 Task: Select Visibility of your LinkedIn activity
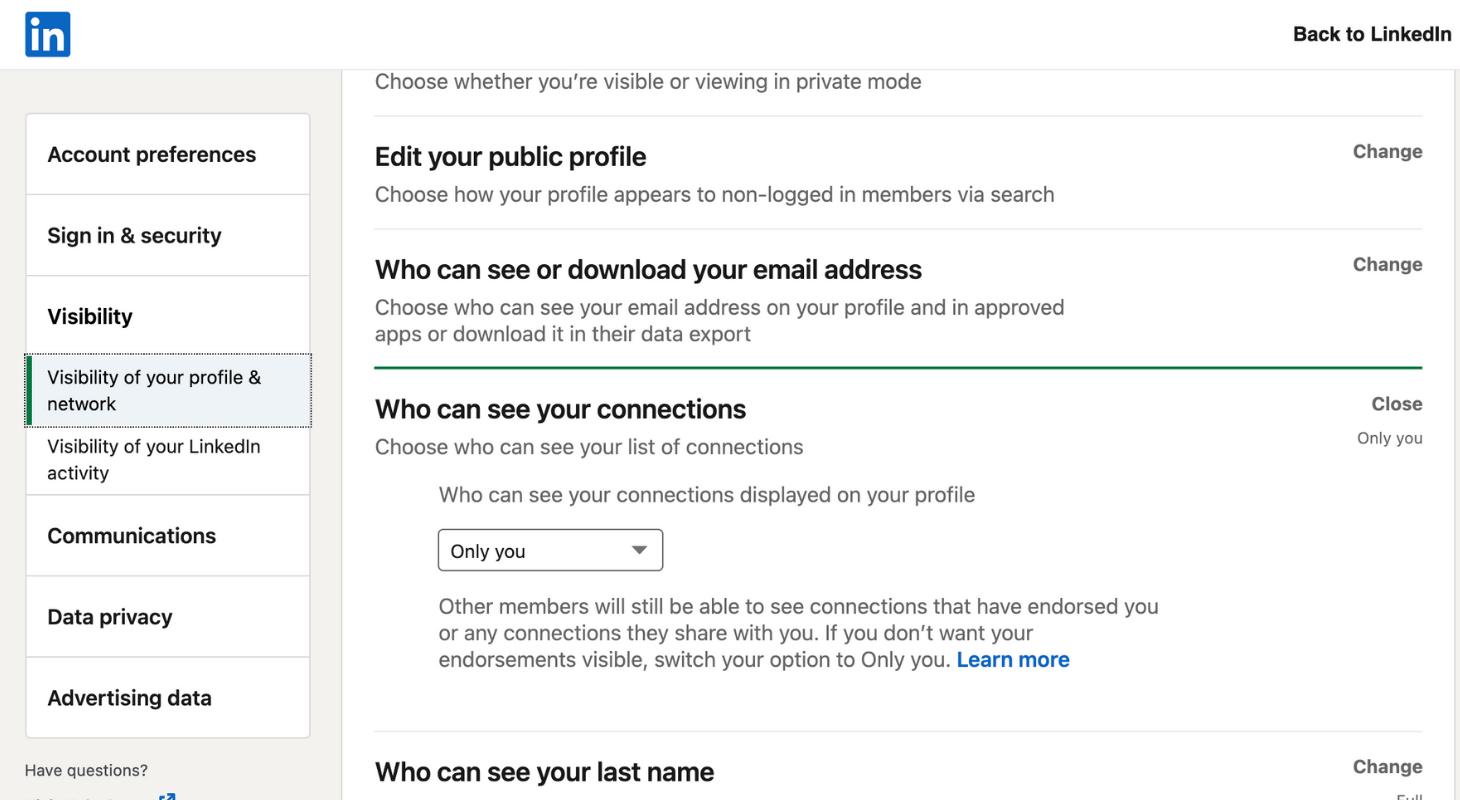click(168, 460)
